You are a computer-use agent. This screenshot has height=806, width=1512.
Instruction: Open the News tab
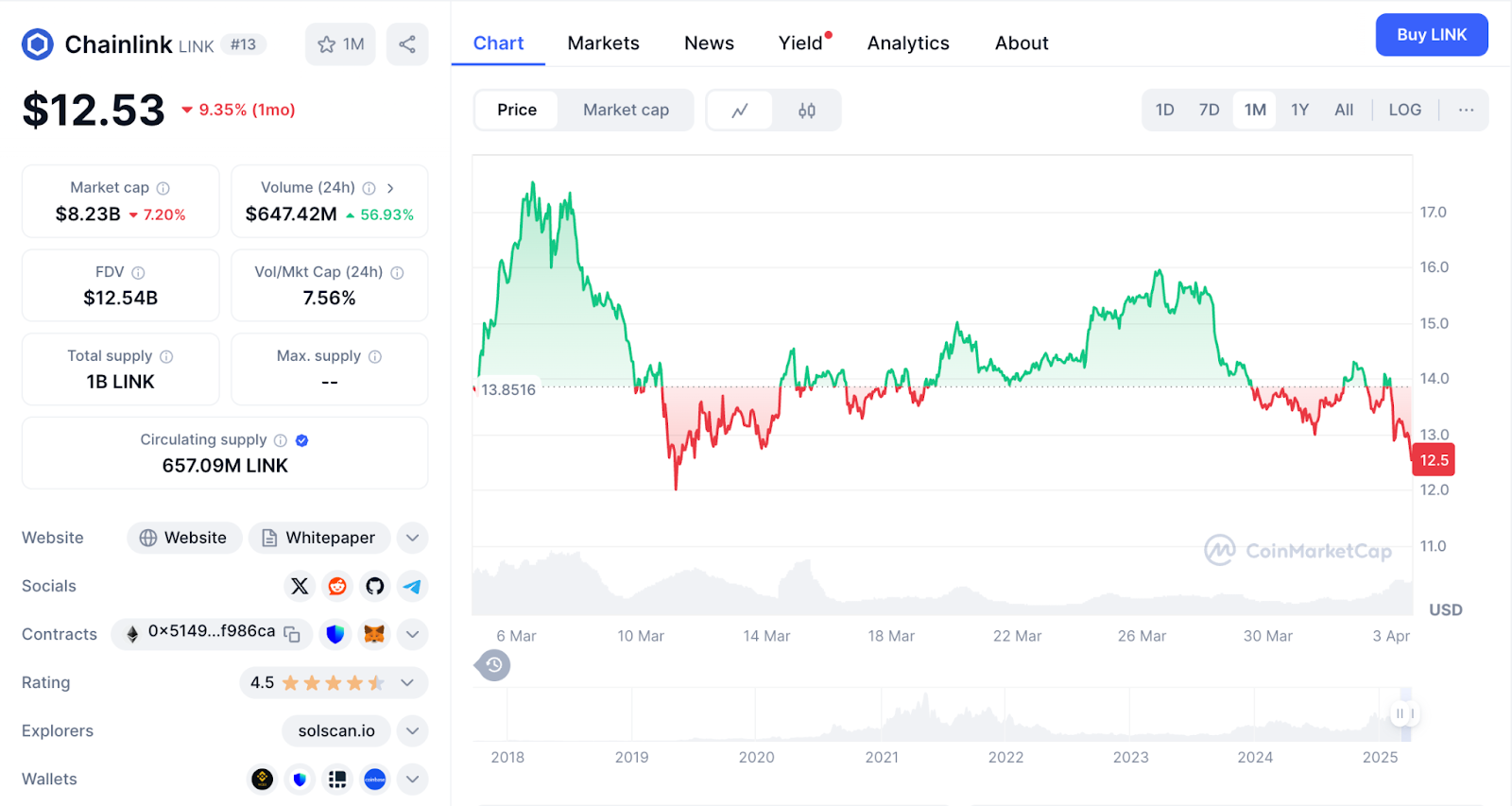pos(709,43)
